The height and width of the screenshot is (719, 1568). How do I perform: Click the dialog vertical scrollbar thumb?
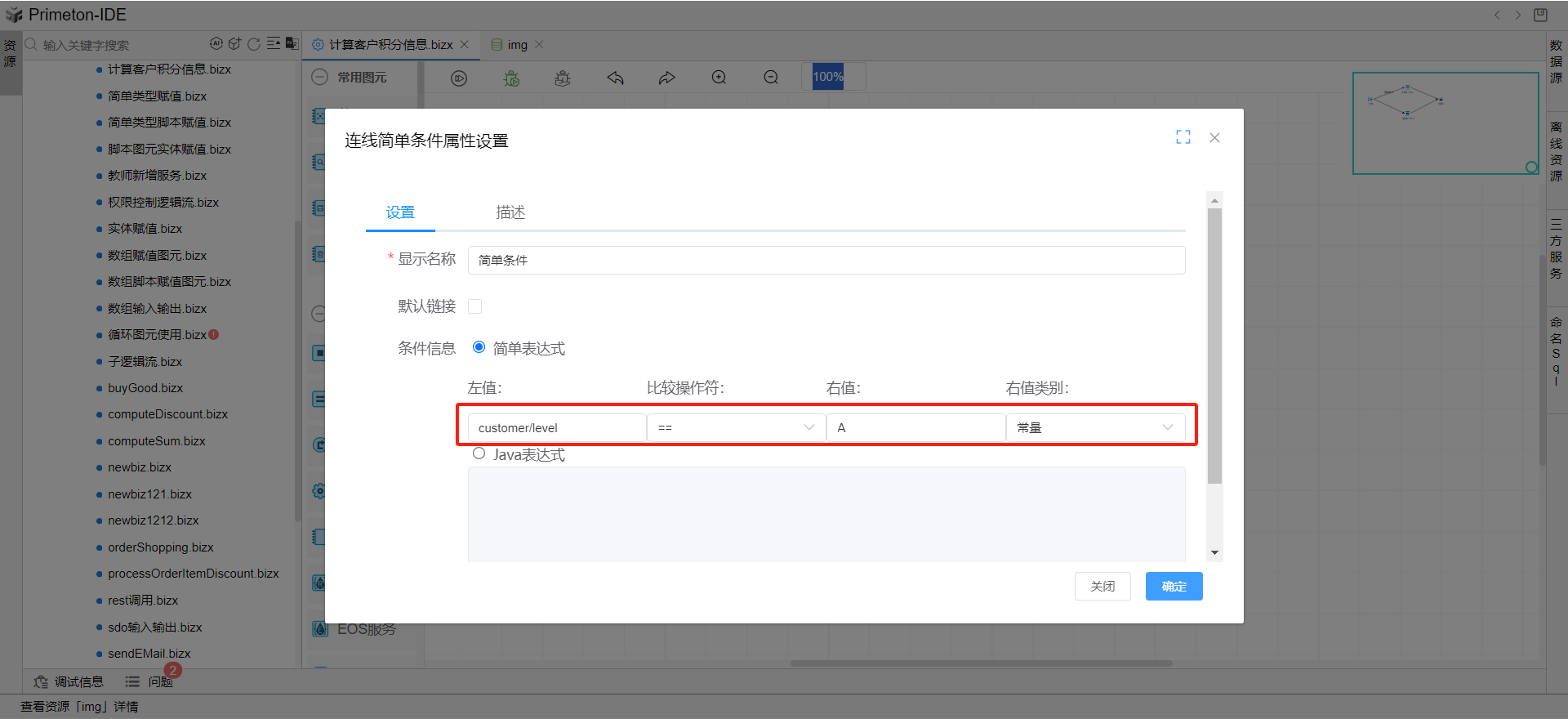pyautogui.click(x=1214, y=343)
